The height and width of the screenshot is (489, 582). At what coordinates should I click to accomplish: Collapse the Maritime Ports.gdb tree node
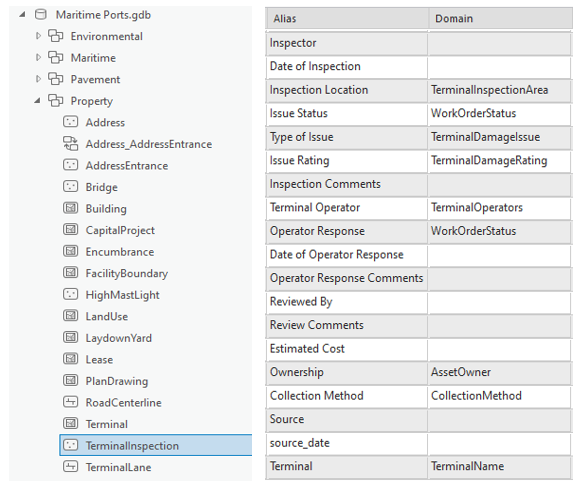[x=22, y=15]
